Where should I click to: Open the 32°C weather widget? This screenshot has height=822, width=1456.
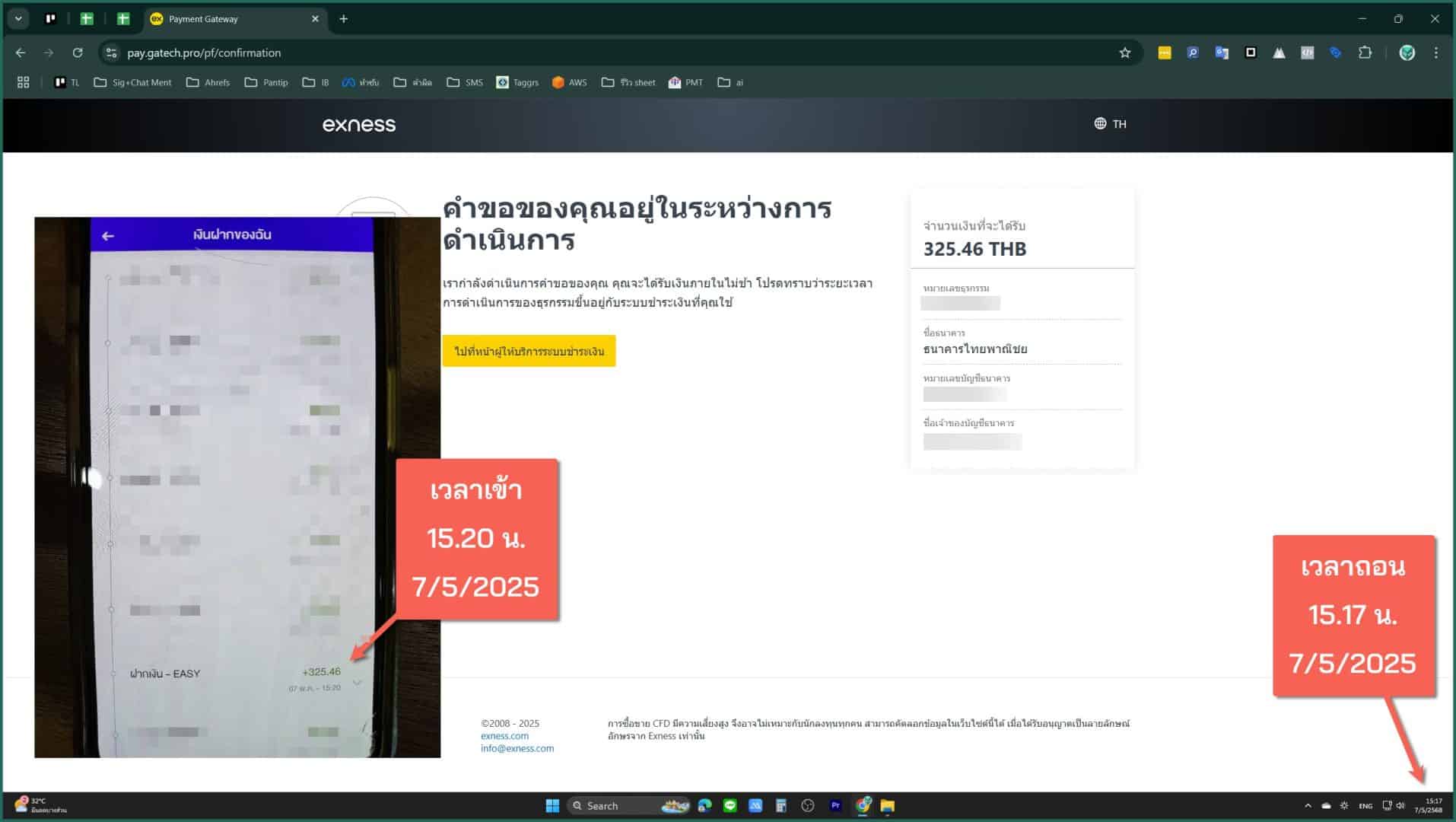[x=40, y=805]
